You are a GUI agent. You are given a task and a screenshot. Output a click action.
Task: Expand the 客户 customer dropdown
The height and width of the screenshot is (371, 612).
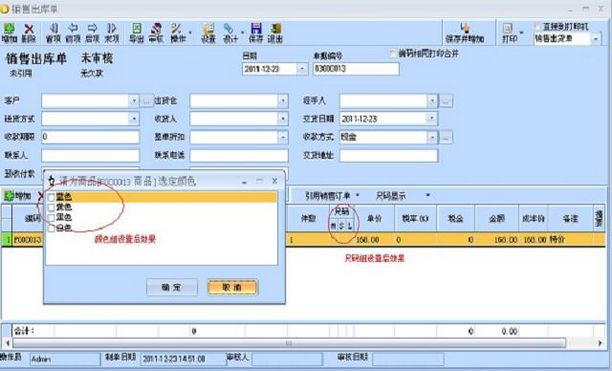[x=133, y=101]
